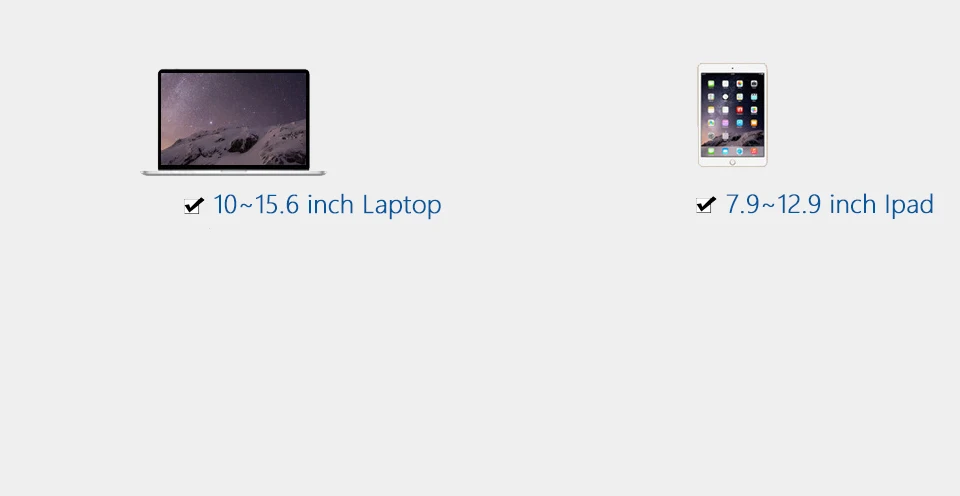Select the '7.9~12.9 inch Ipad' text label
This screenshot has height=496, width=960.
pyautogui.click(x=830, y=204)
